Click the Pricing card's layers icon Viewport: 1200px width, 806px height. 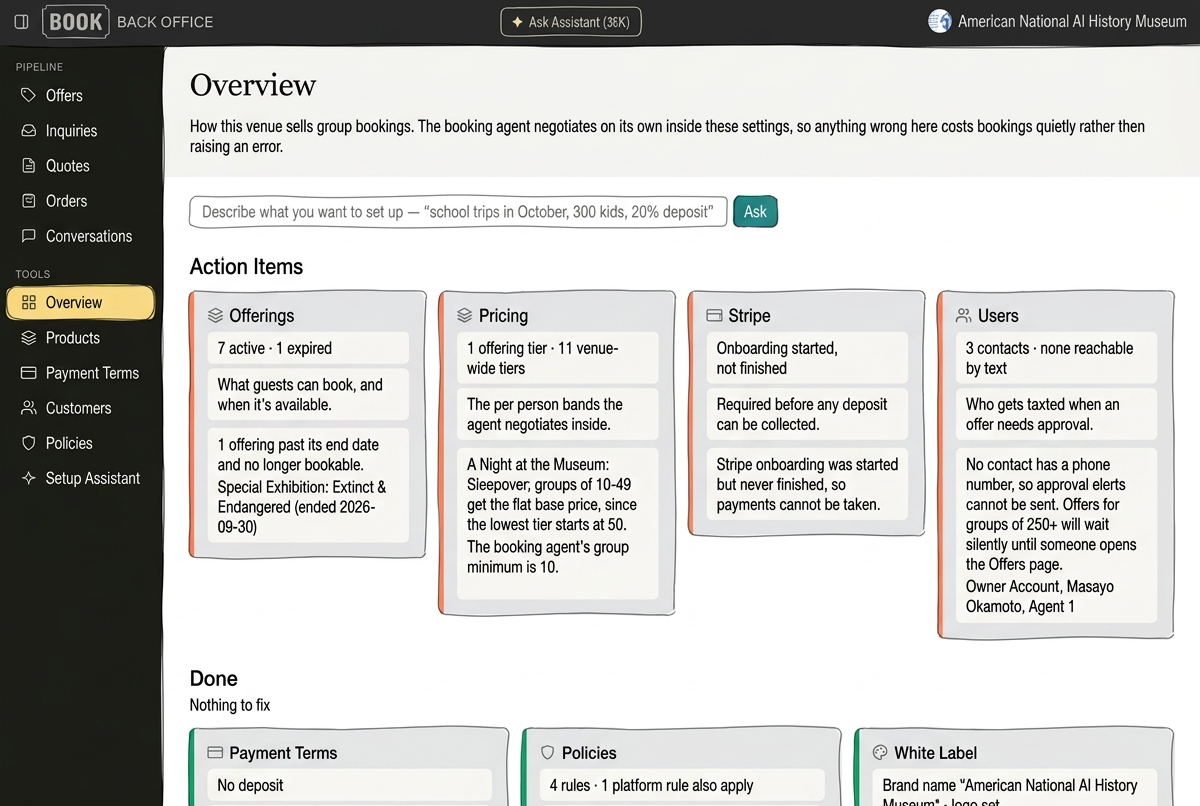tap(464, 315)
